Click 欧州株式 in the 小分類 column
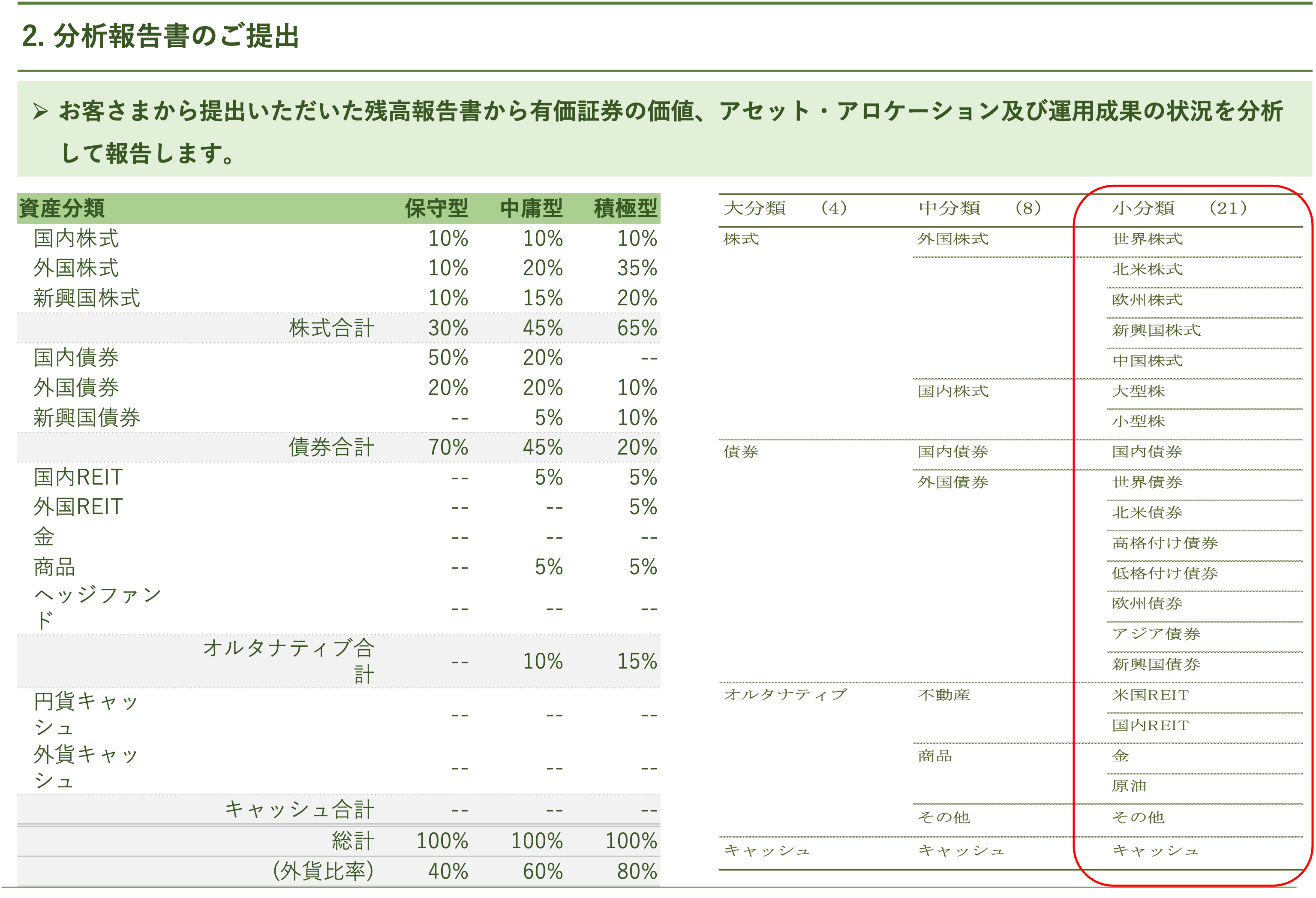This screenshot has height=898, width=1316. [1147, 300]
